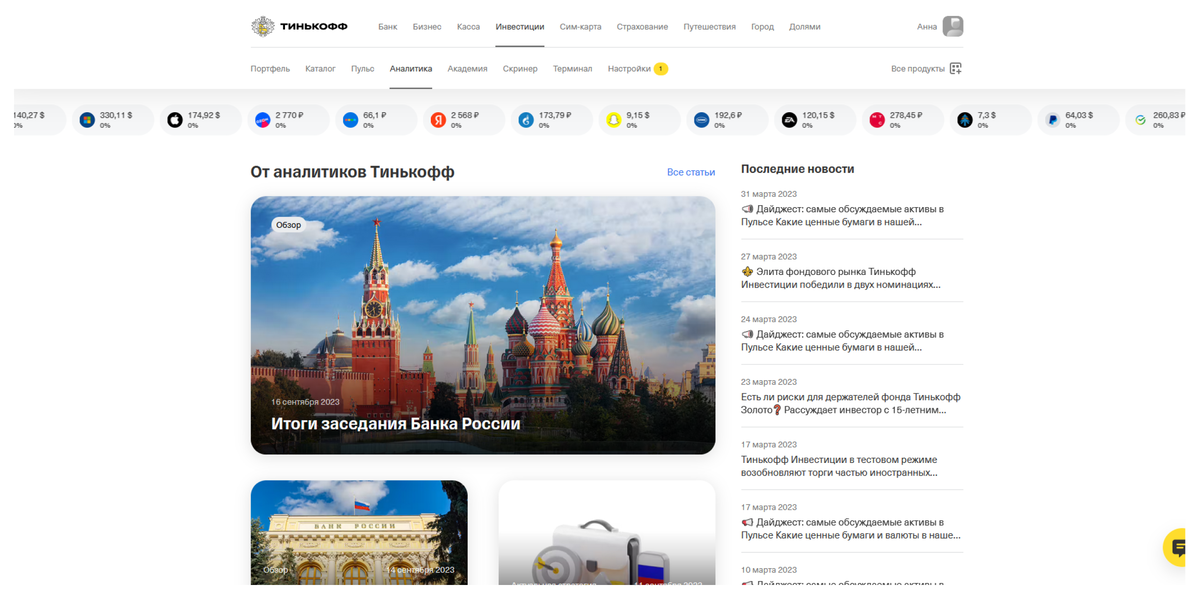Switch to the Академия tab
Screen dimensions: 1200x599
467,69
